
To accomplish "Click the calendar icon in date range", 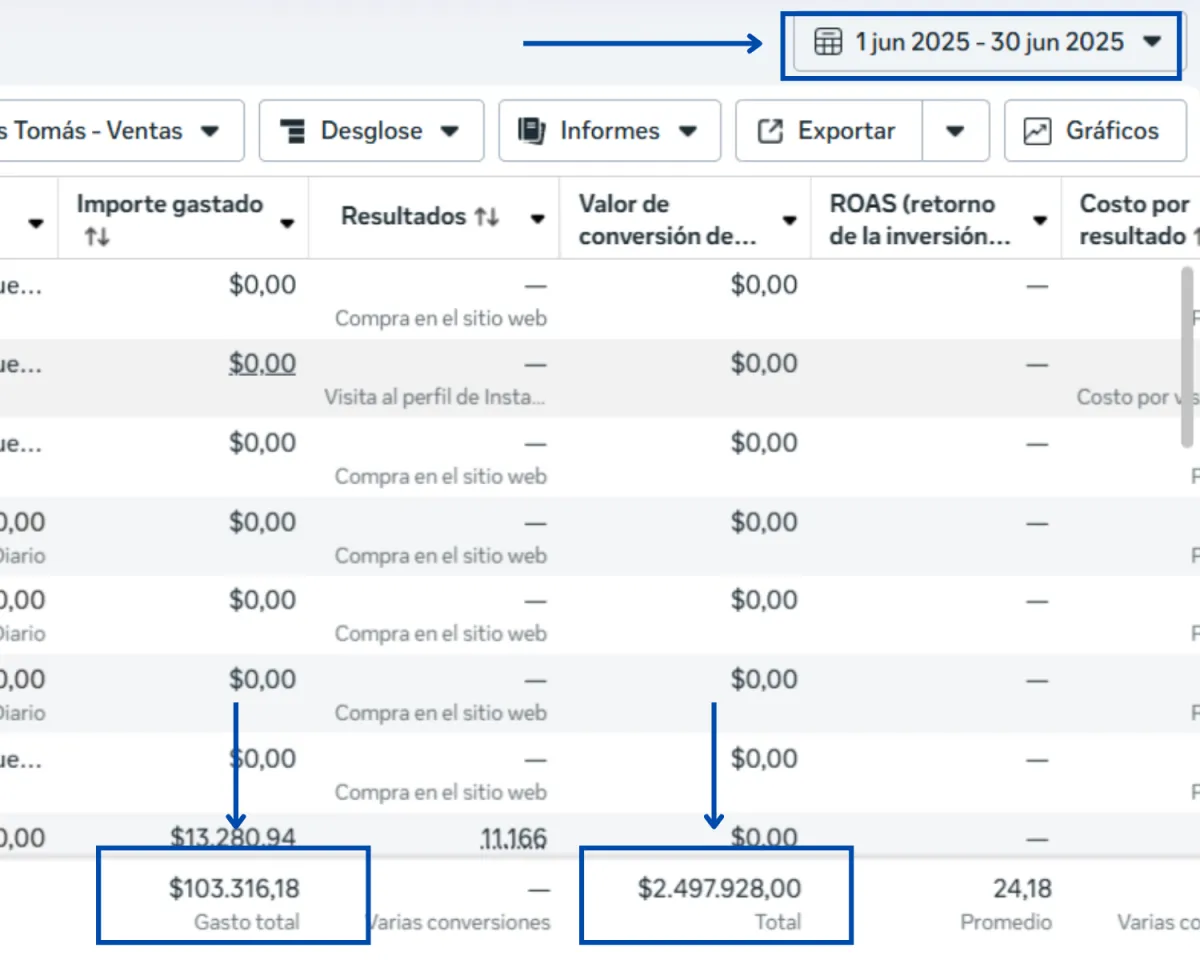I will point(827,42).
